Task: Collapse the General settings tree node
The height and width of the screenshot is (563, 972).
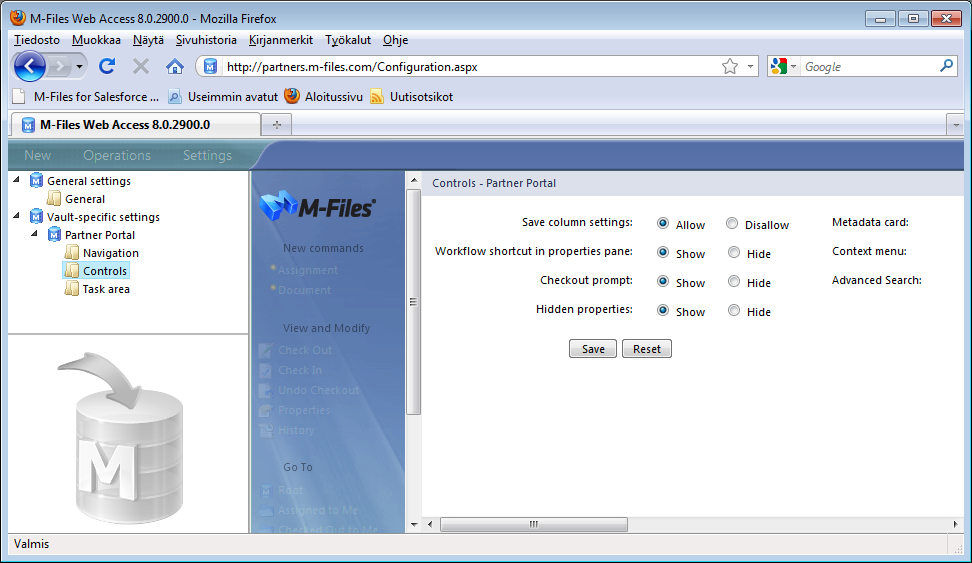Action: pos(17,180)
